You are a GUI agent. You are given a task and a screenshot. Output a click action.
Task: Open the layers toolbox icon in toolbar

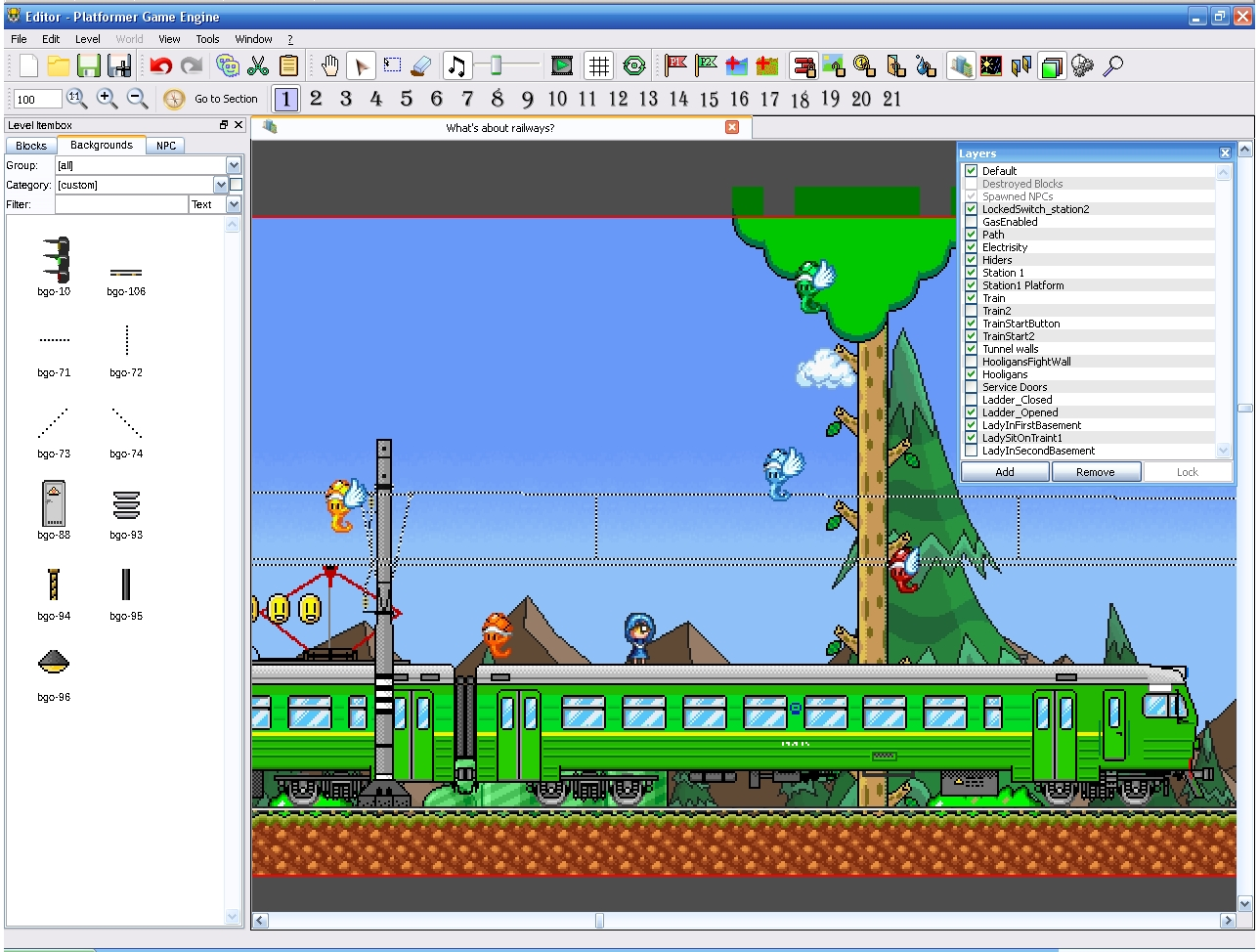click(x=1052, y=65)
